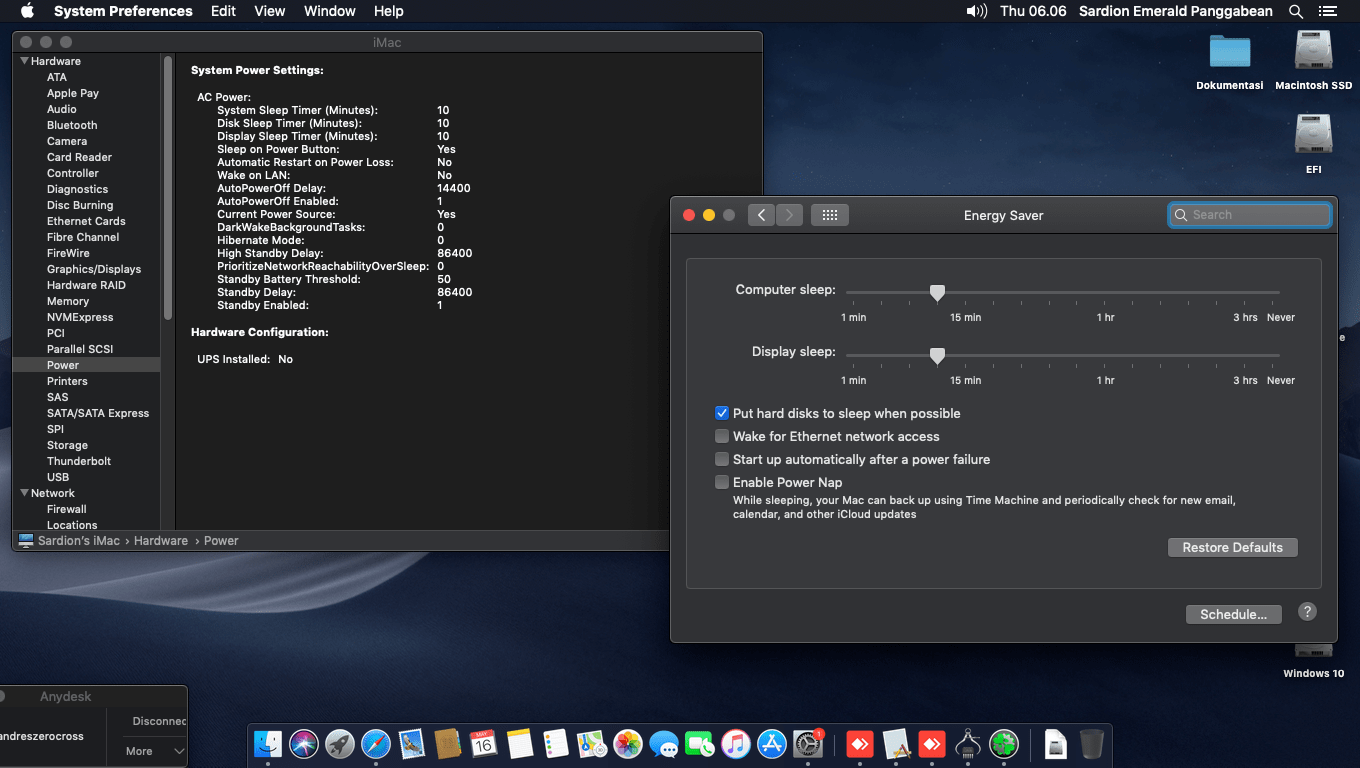Click the back arrow in Energy Saver
Image resolution: width=1360 pixels, height=768 pixels.
761,215
